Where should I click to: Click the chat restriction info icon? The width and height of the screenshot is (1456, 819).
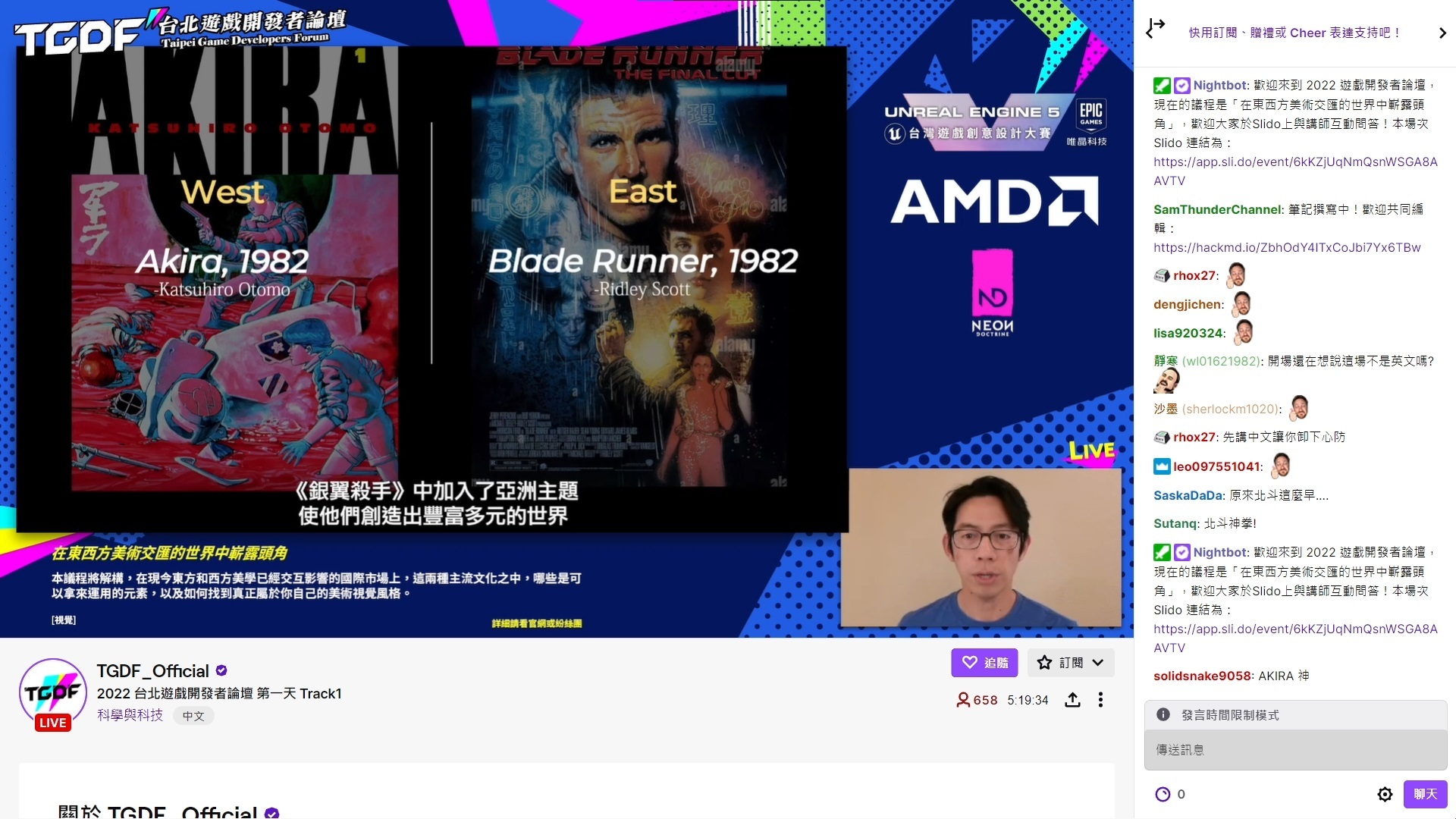click(1163, 714)
